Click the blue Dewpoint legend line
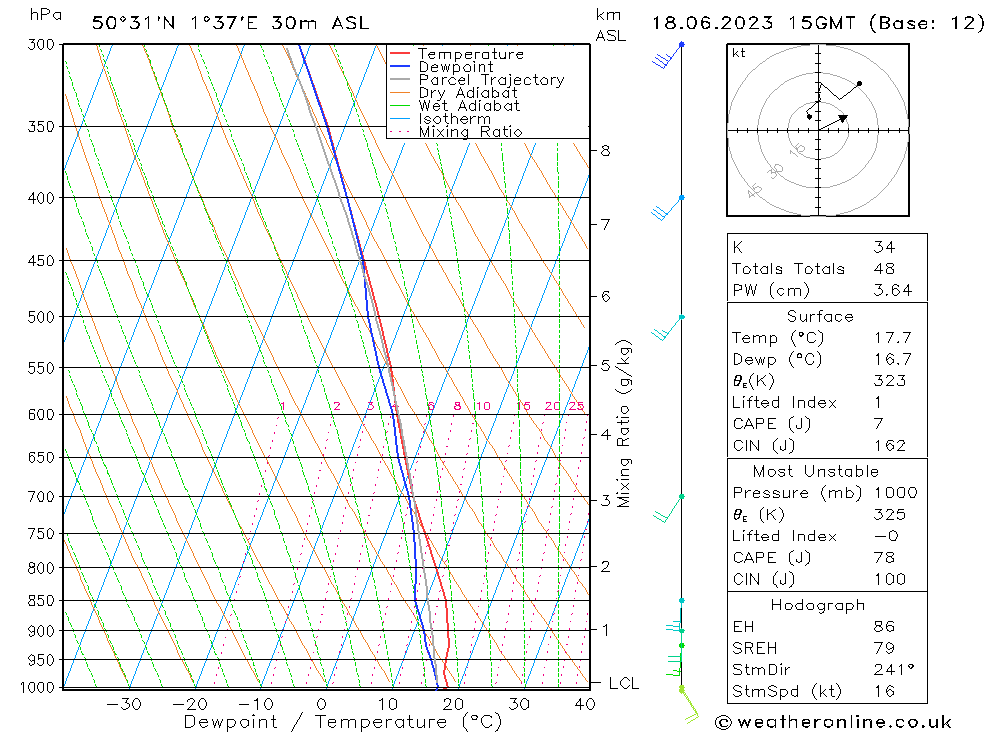 click(400, 66)
